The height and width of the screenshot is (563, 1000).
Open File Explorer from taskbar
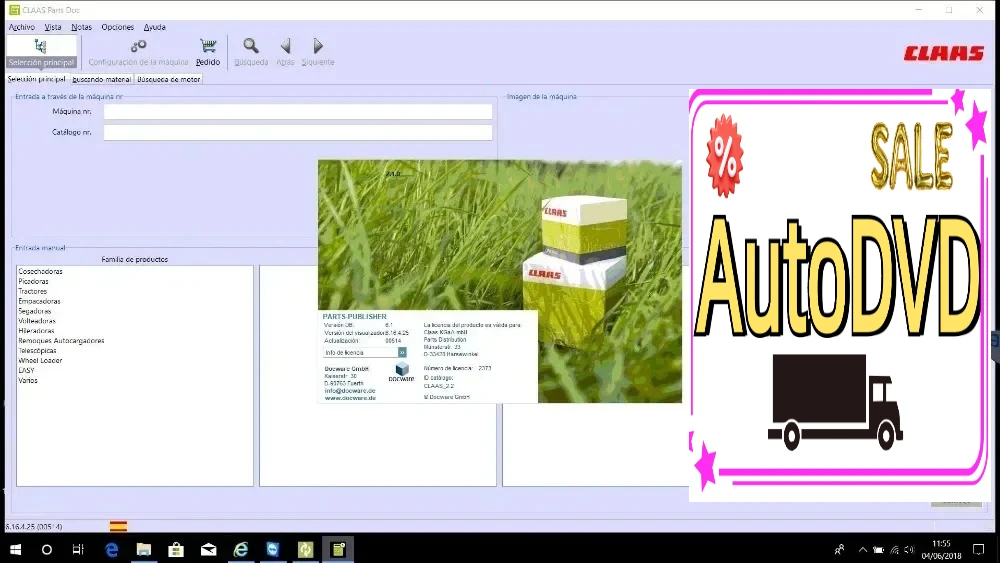pyautogui.click(x=143, y=549)
